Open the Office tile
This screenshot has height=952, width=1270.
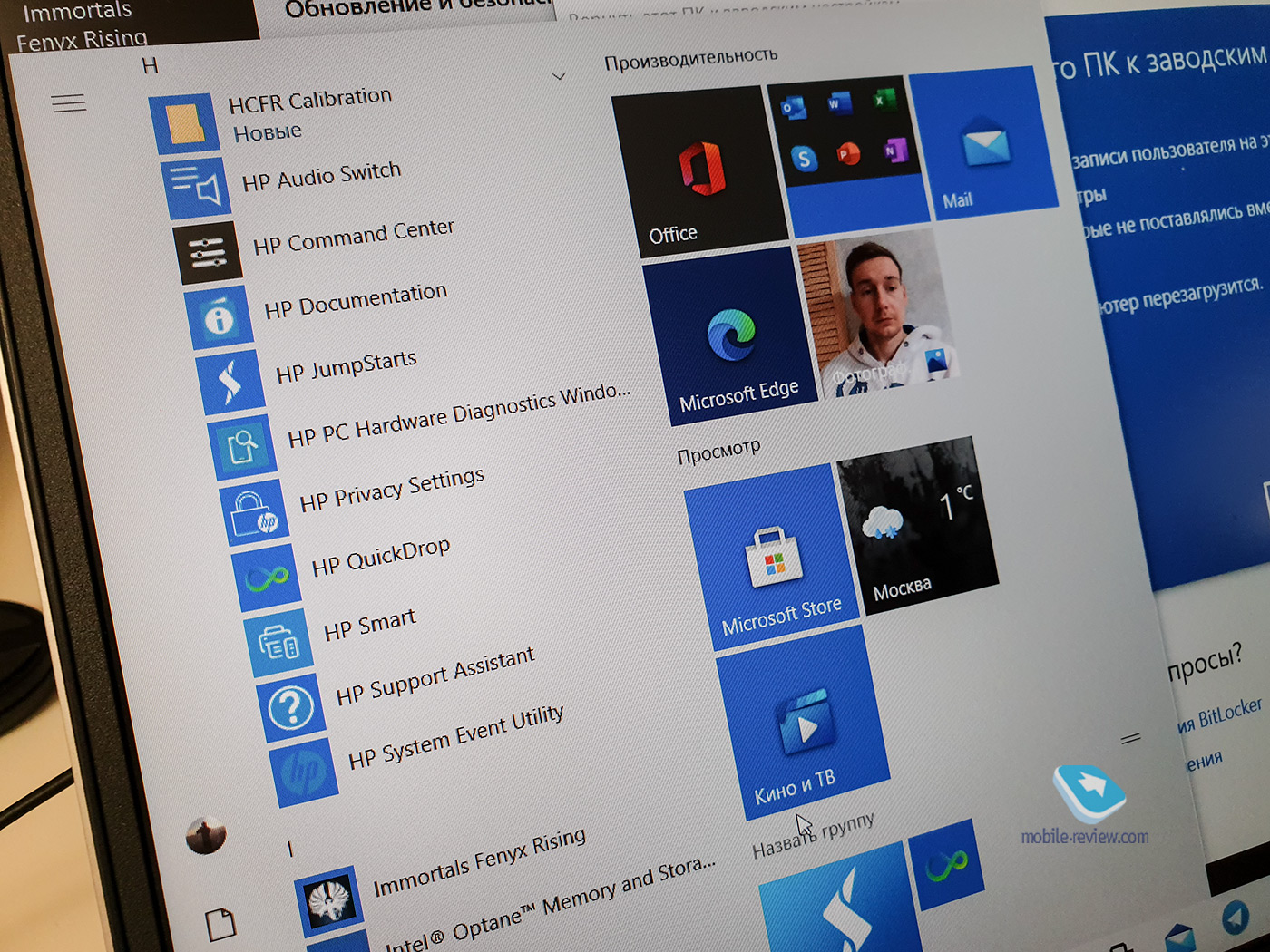[x=699, y=172]
